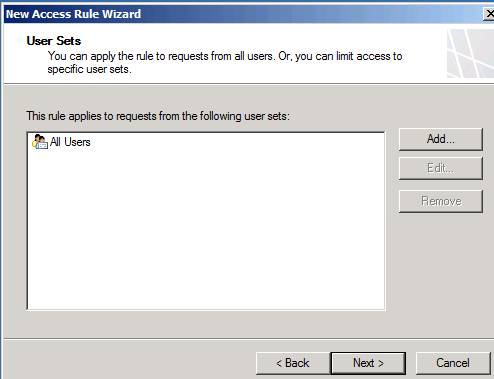This screenshot has height=379, width=494.
Task: Close the wizard with the X button
Action: (489, 14)
